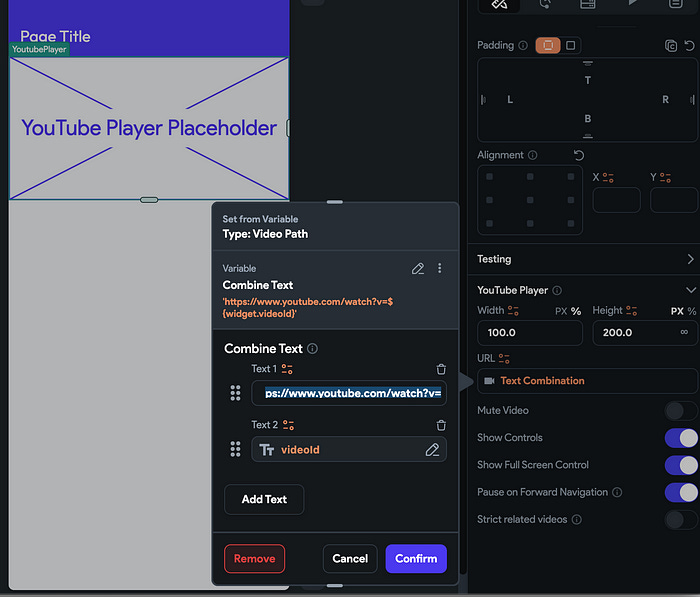Image resolution: width=700 pixels, height=597 pixels.
Task: Reset padding with the undo arrow icon
Action: pyautogui.click(x=689, y=46)
